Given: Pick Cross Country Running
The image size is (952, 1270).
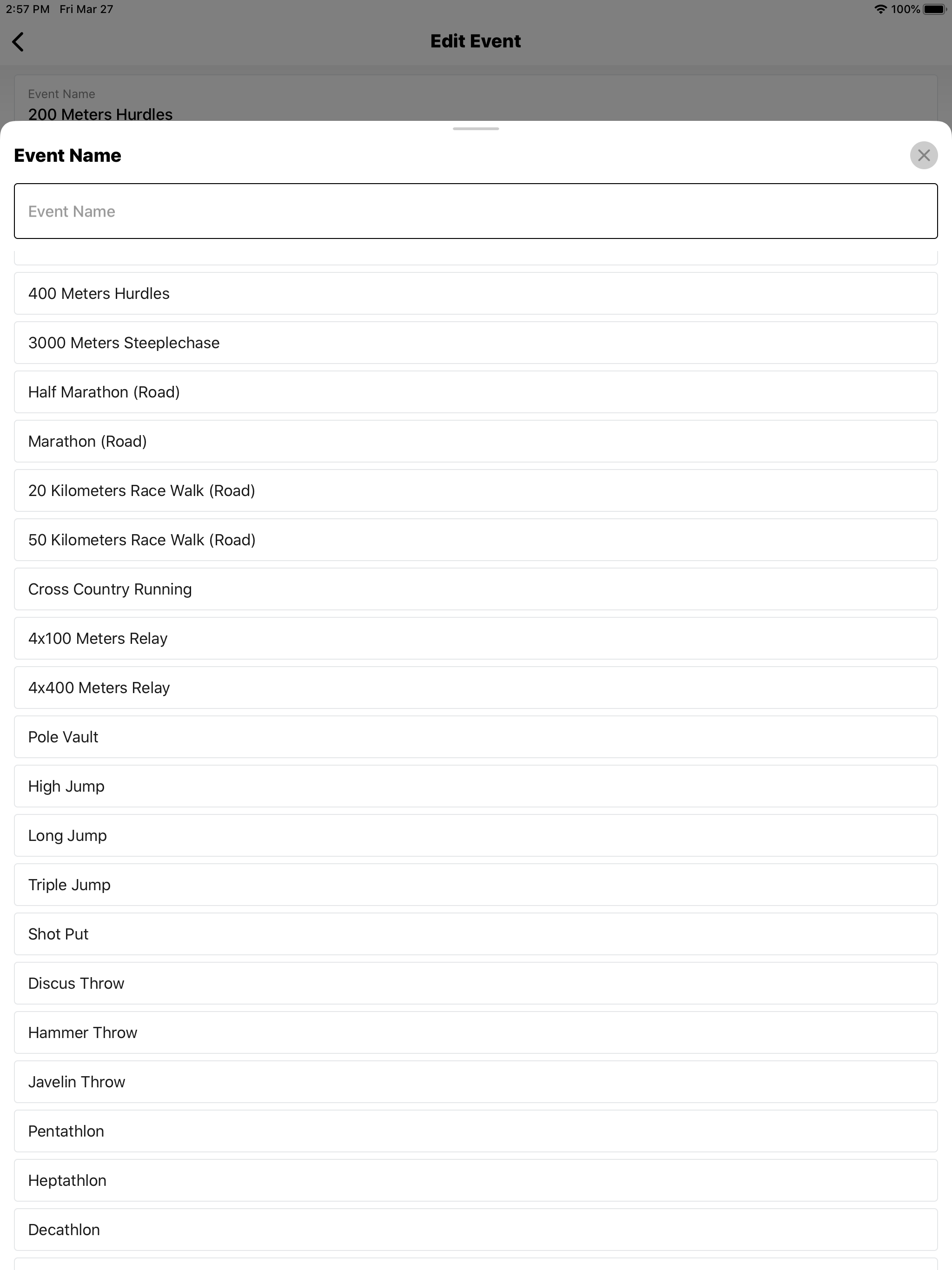Looking at the screenshot, I should (476, 589).
